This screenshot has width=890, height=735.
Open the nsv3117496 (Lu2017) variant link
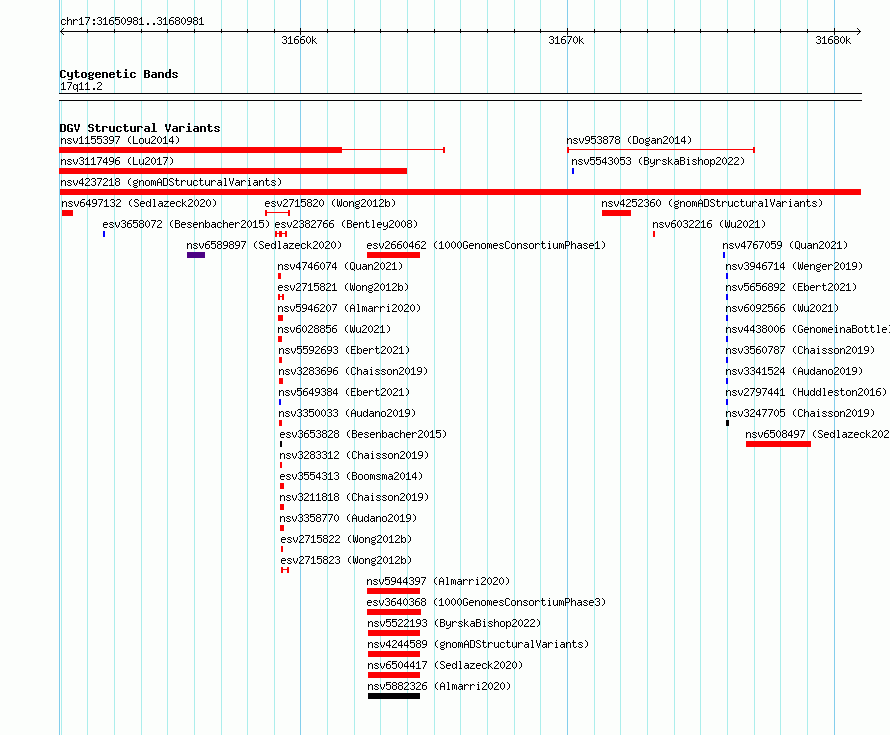click(117, 161)
